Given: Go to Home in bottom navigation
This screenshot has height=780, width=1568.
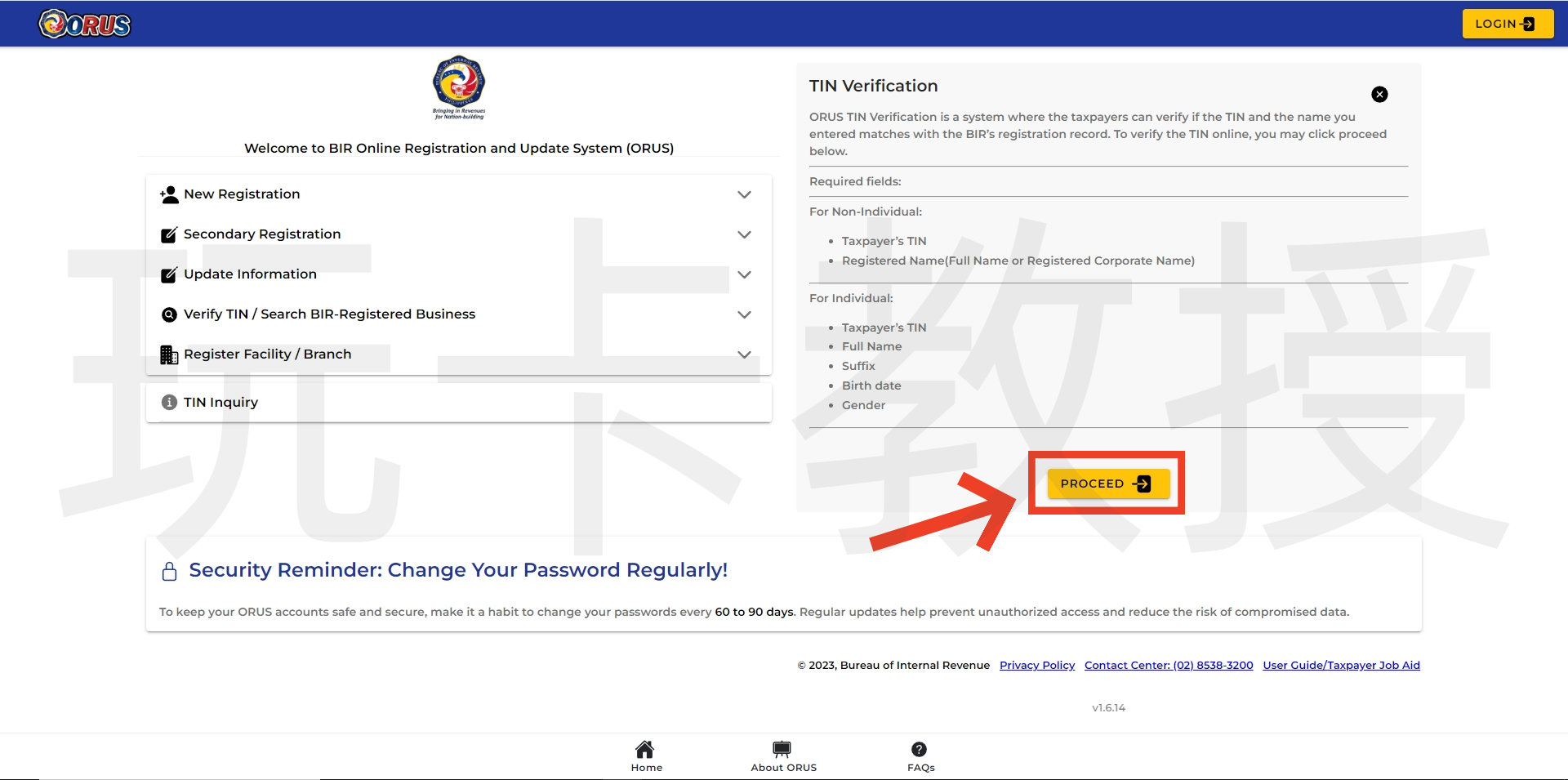Looking at the screenshot, I should [x=646, y=755].
